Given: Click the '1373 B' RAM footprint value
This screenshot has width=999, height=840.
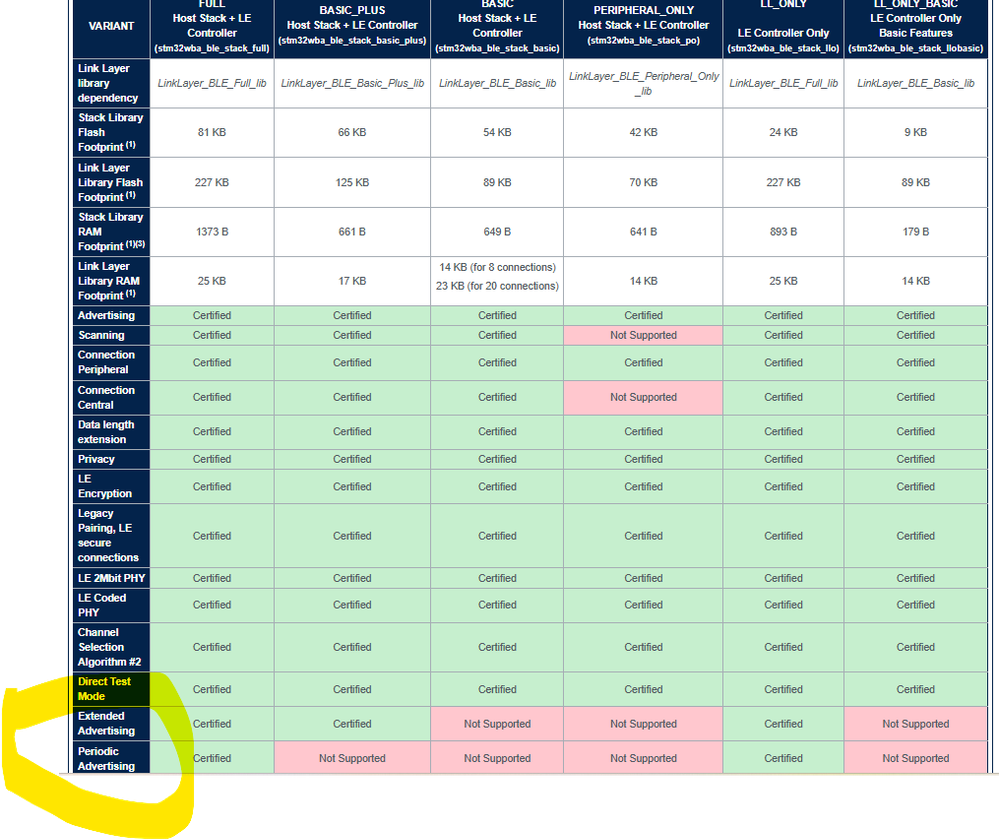Looking at the screenshot, I should coord(212,232).
